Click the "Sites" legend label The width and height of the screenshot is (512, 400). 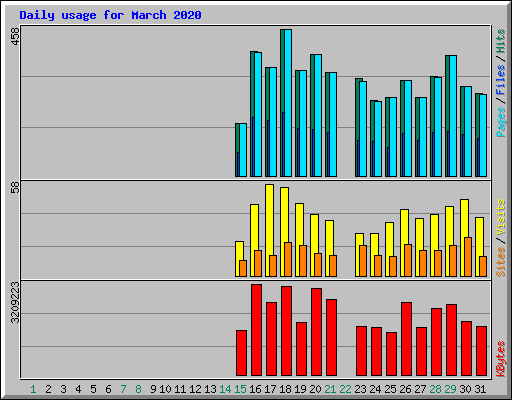click(501, 262)
